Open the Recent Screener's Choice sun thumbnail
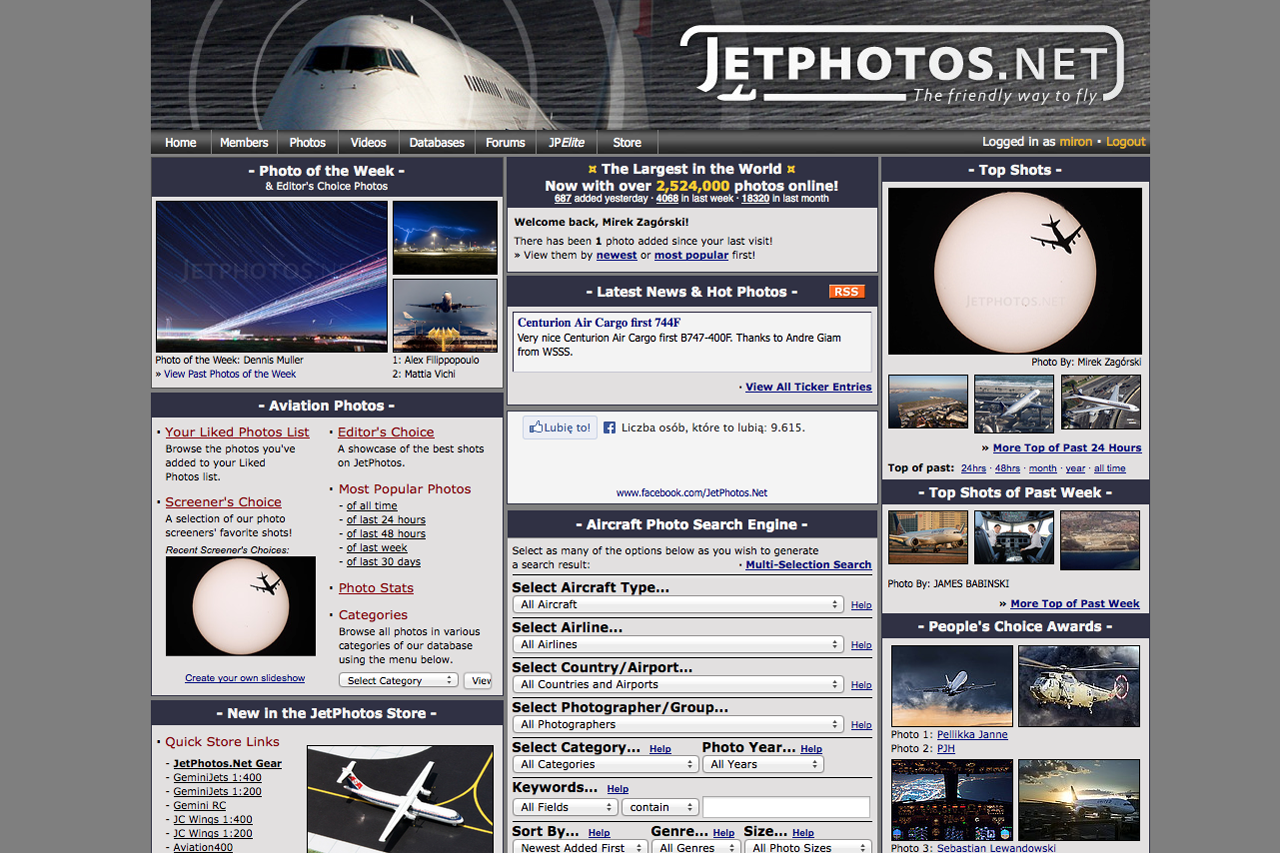1280x853 pixels. 241,606
